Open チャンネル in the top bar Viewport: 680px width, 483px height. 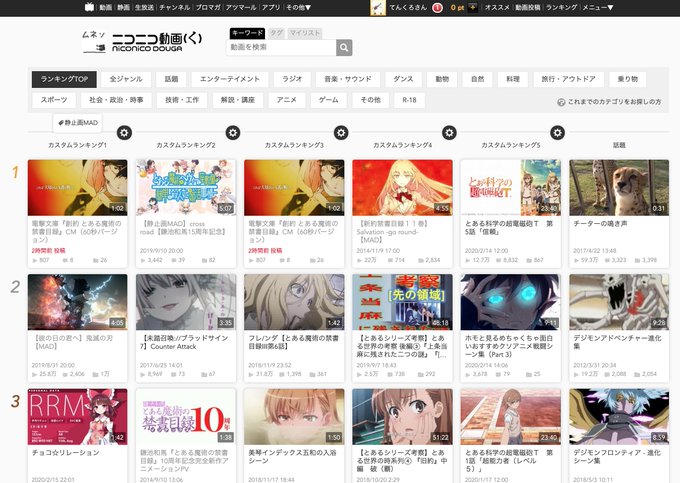174,7
